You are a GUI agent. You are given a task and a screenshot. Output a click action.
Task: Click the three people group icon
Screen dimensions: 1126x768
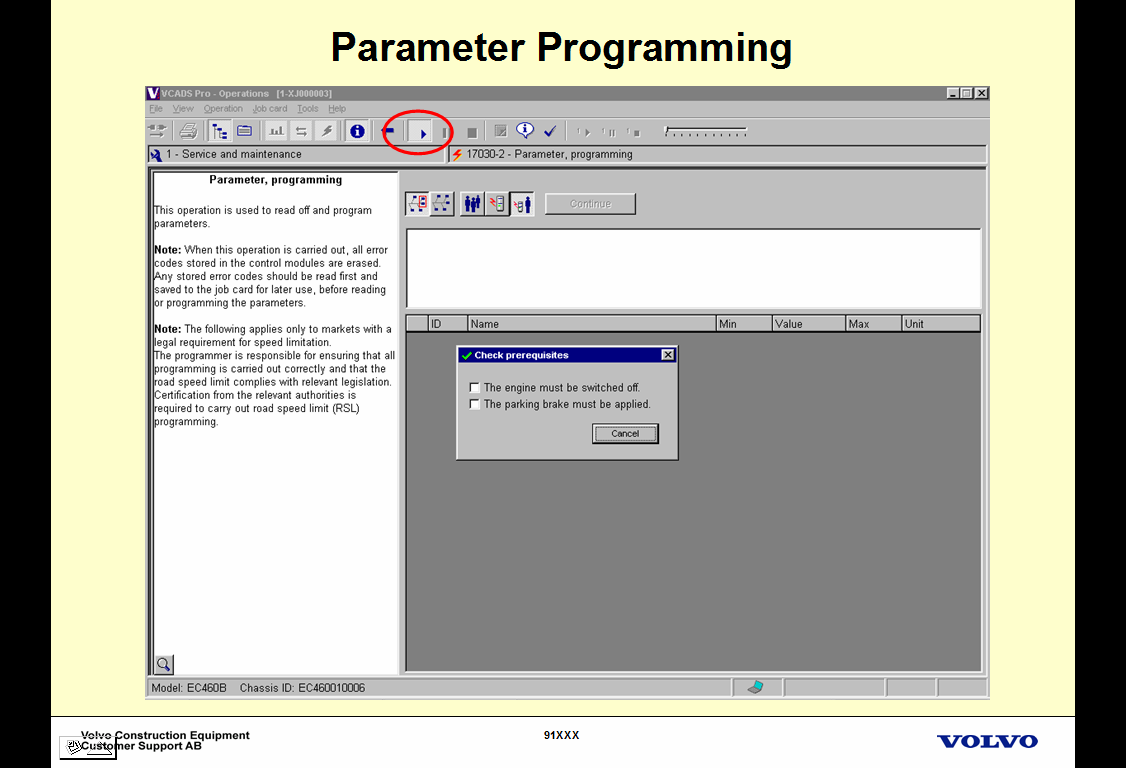click(472, 204)
